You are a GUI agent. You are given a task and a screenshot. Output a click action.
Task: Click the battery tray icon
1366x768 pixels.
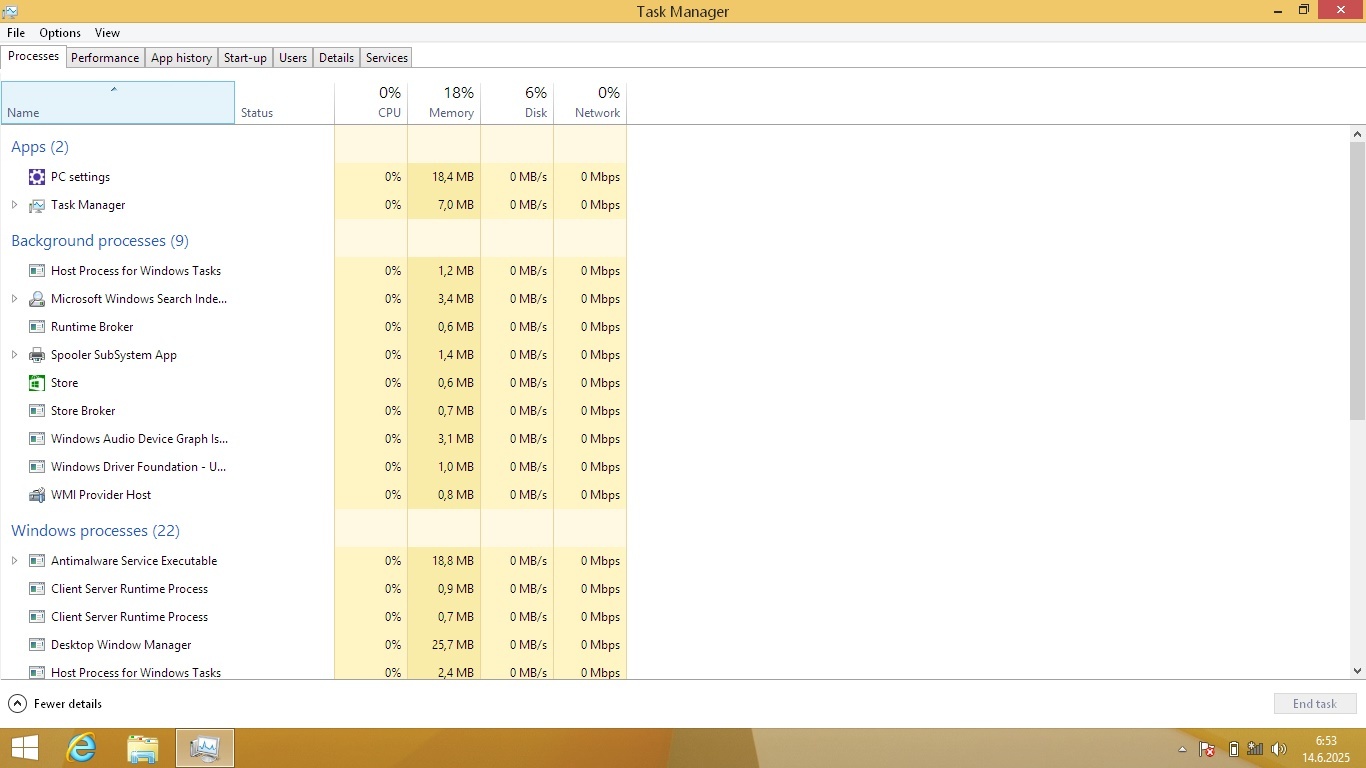tap(1233, 749)
